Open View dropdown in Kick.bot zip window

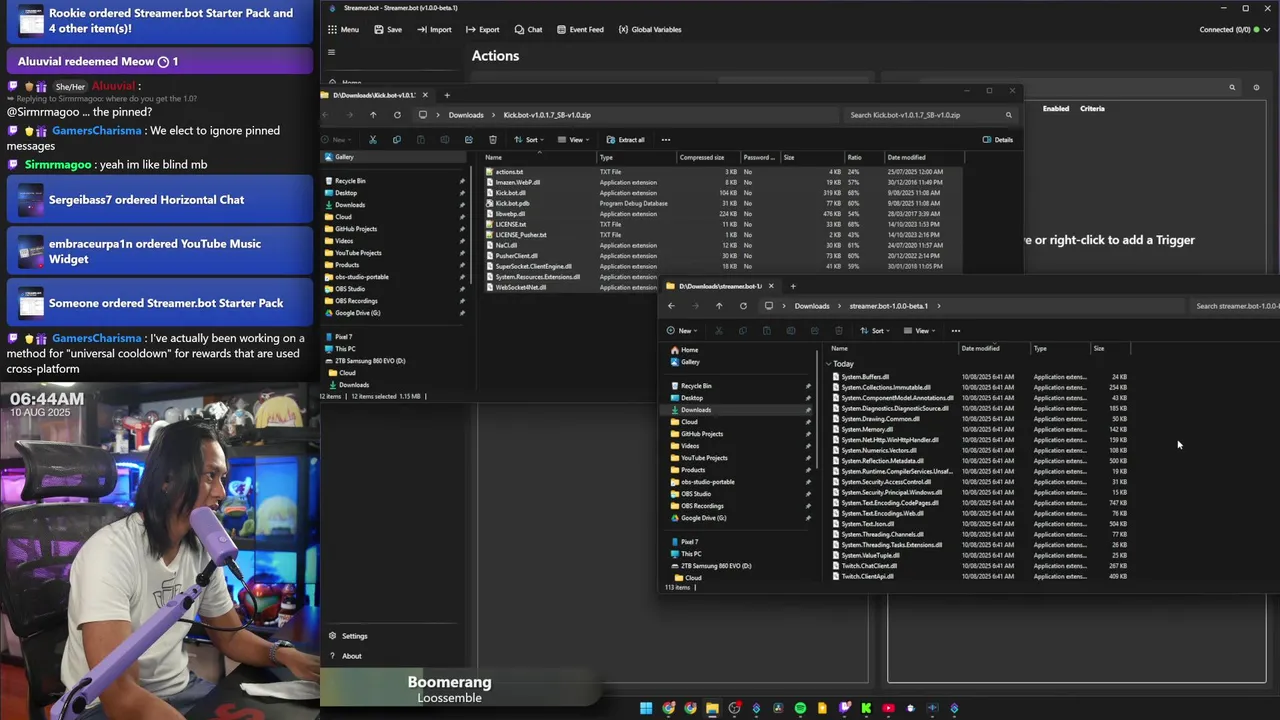573,140
